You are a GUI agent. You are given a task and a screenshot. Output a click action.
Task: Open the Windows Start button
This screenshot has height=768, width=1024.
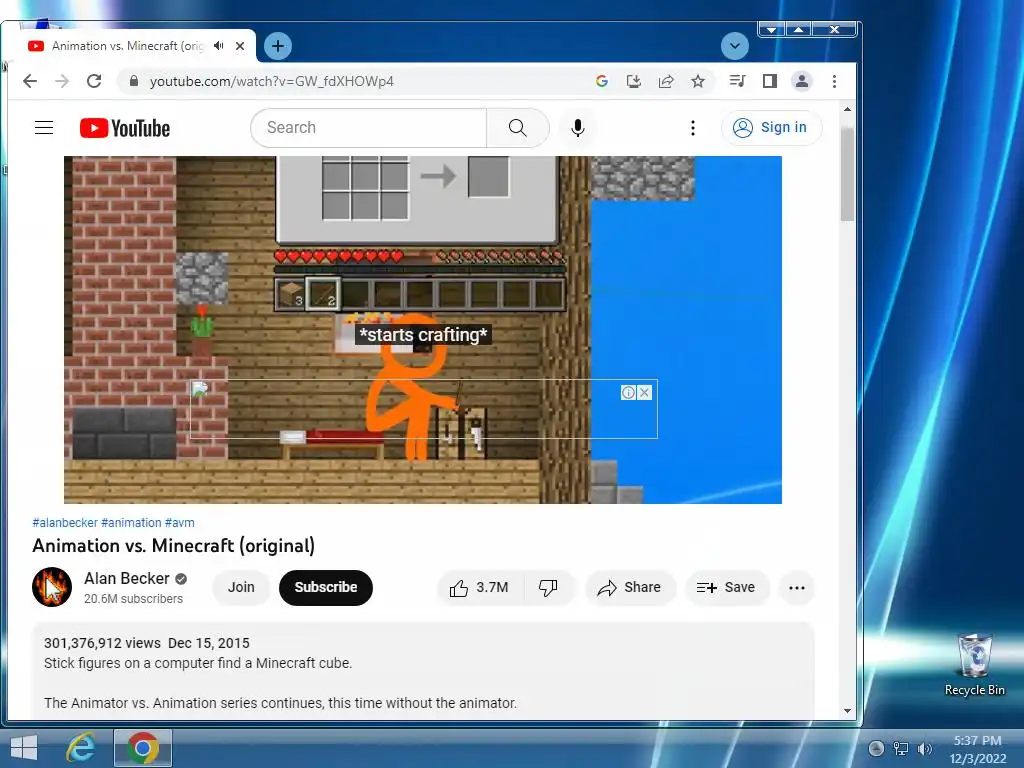24,748
